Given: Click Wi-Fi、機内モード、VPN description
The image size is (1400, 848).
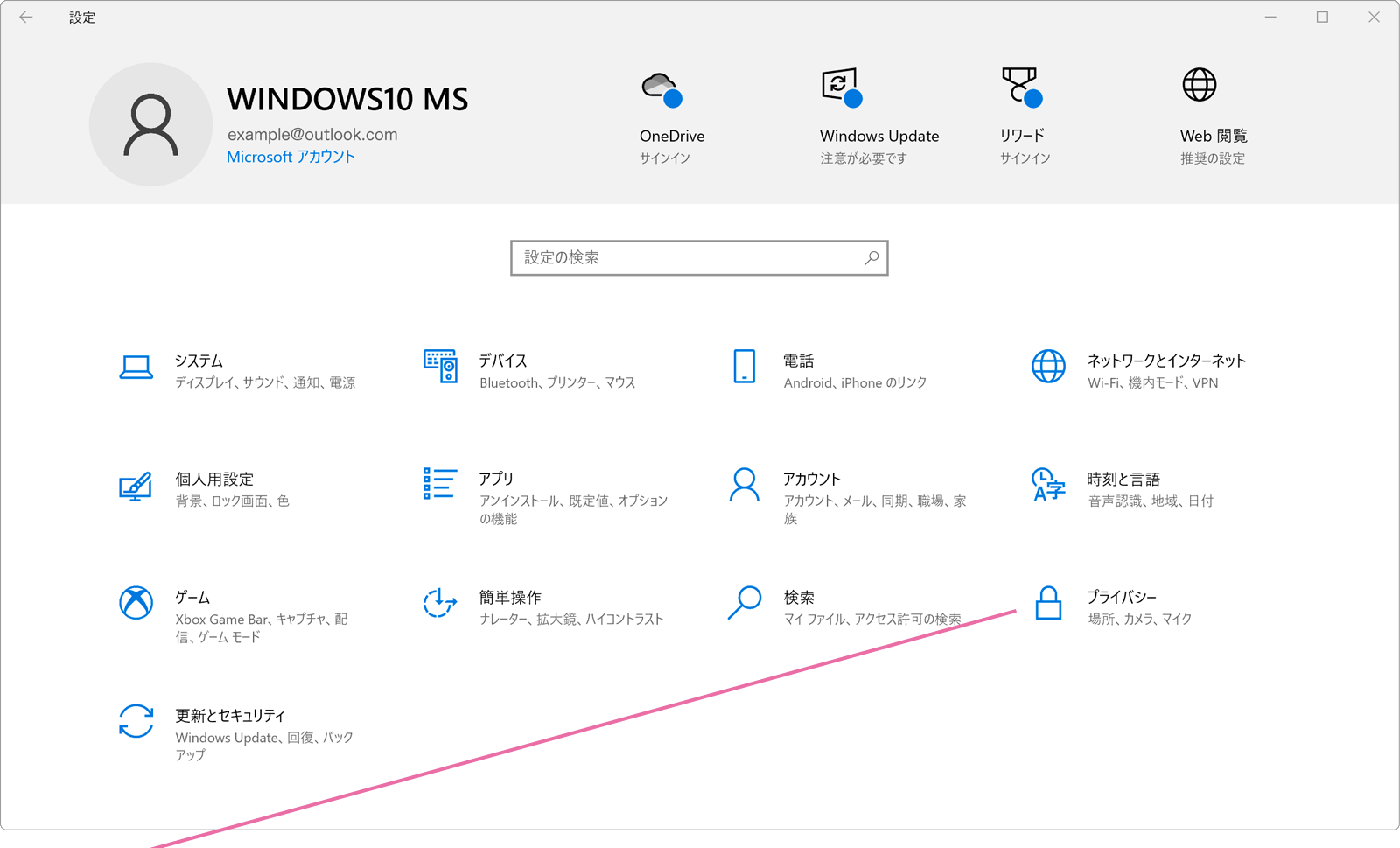Looking at the screenshot, I should [1153, 382].
